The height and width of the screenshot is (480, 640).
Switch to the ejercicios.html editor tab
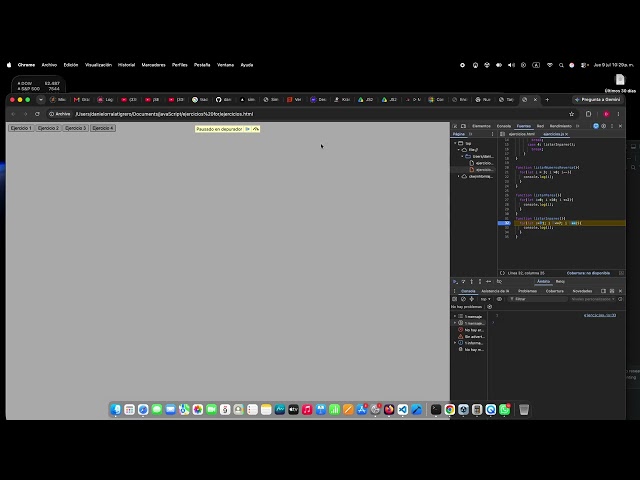522,134
